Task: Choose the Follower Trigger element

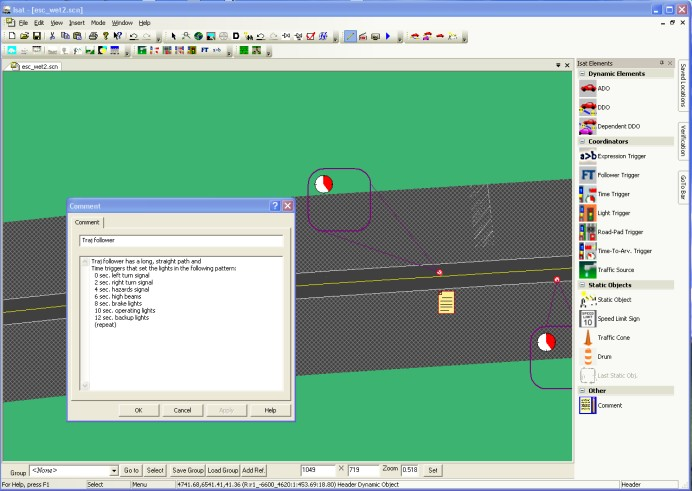Action: pyautogui.click(x=588, y=175)
